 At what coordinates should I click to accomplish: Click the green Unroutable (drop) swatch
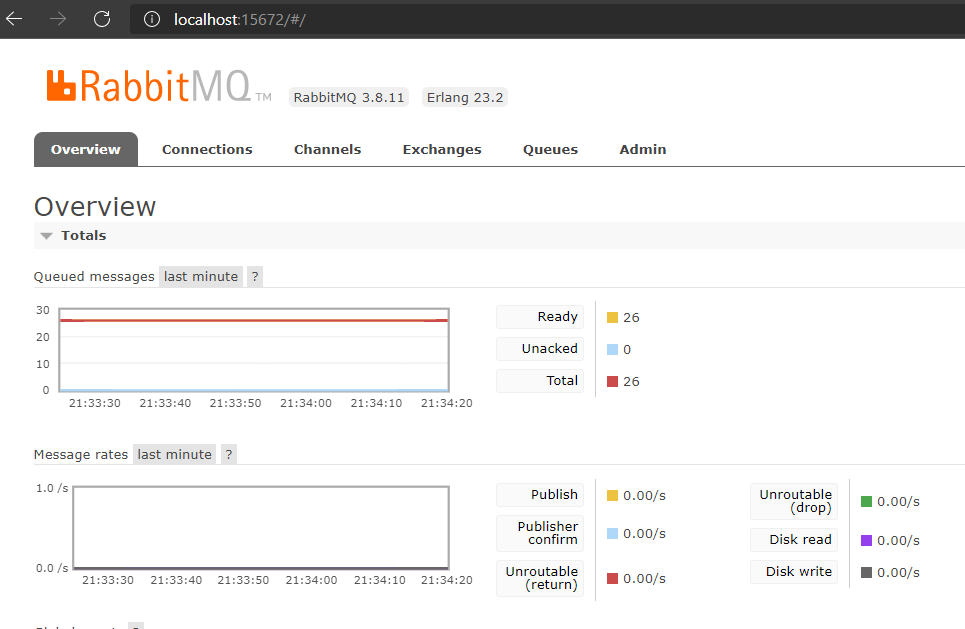coord(867,502)
